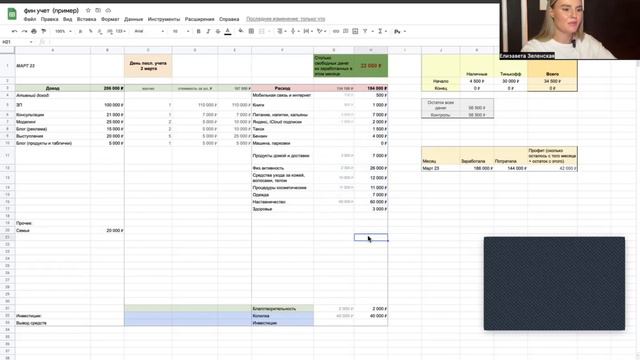Viewport: 640px width, 360px height.
Task: Click the name box showing H21
Action: tap(16, 42)
